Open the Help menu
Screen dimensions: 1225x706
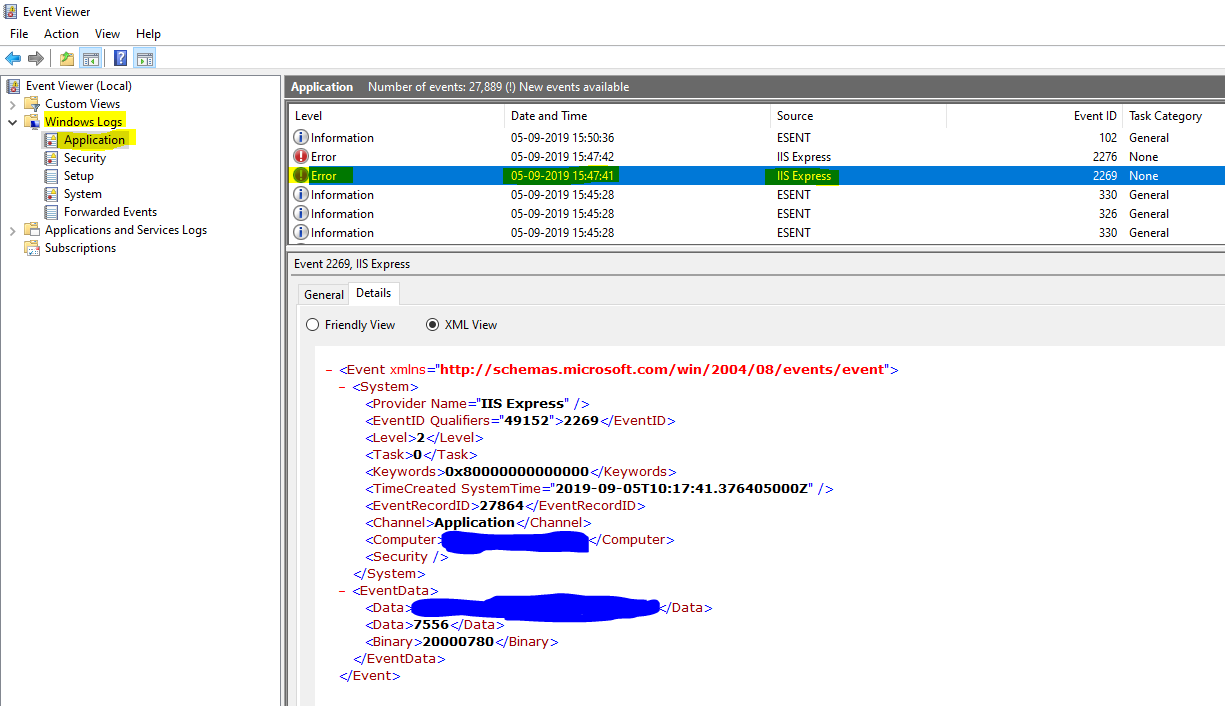coord(148,34)
